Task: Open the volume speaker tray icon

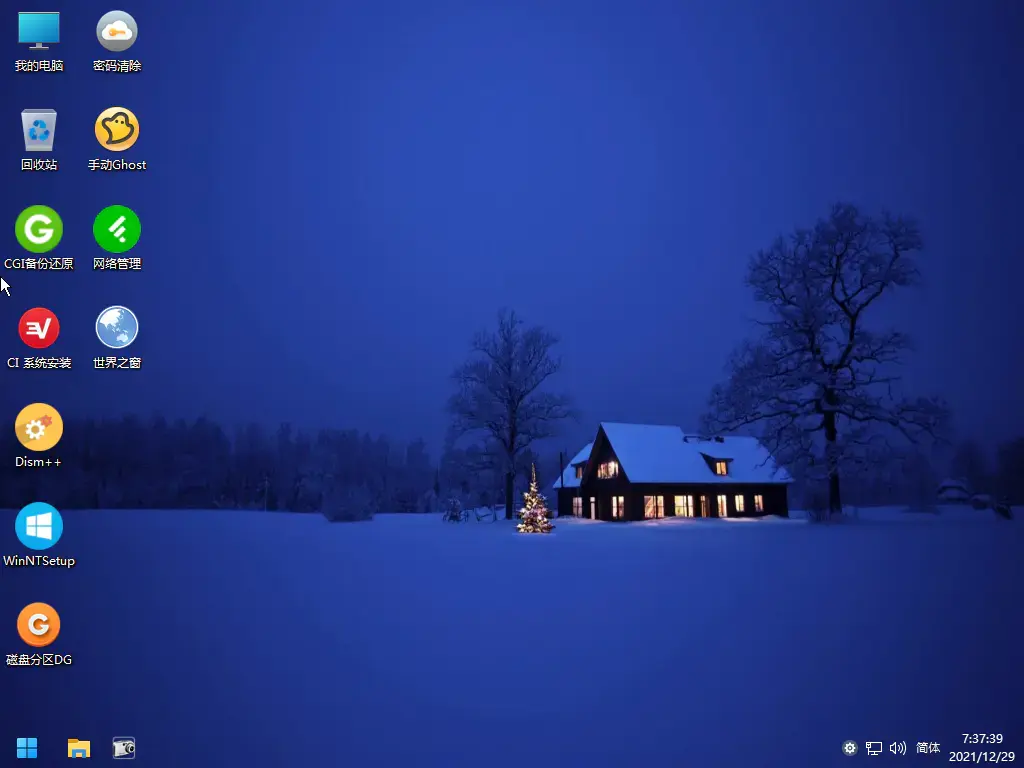Action: coord(898,748)
